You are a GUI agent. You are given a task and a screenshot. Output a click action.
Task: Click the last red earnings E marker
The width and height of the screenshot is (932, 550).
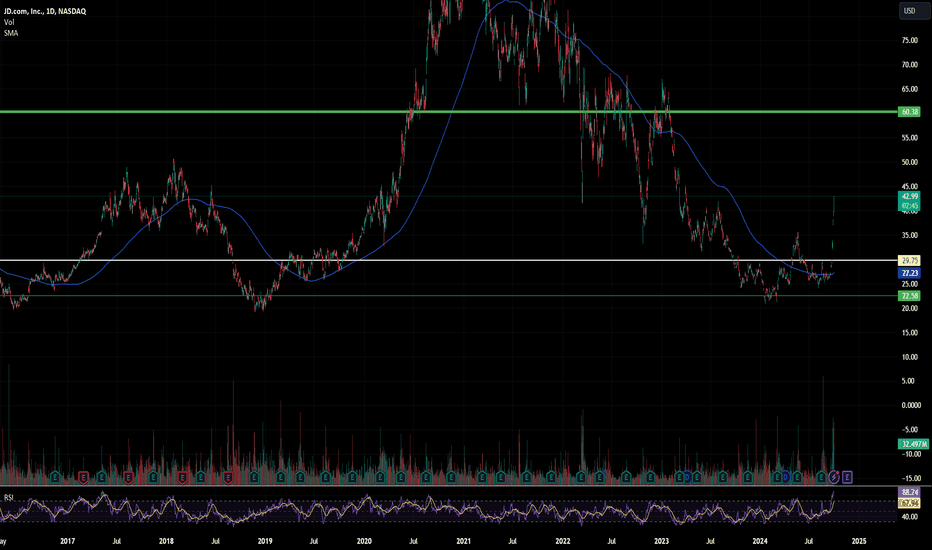tap(228, 477)
